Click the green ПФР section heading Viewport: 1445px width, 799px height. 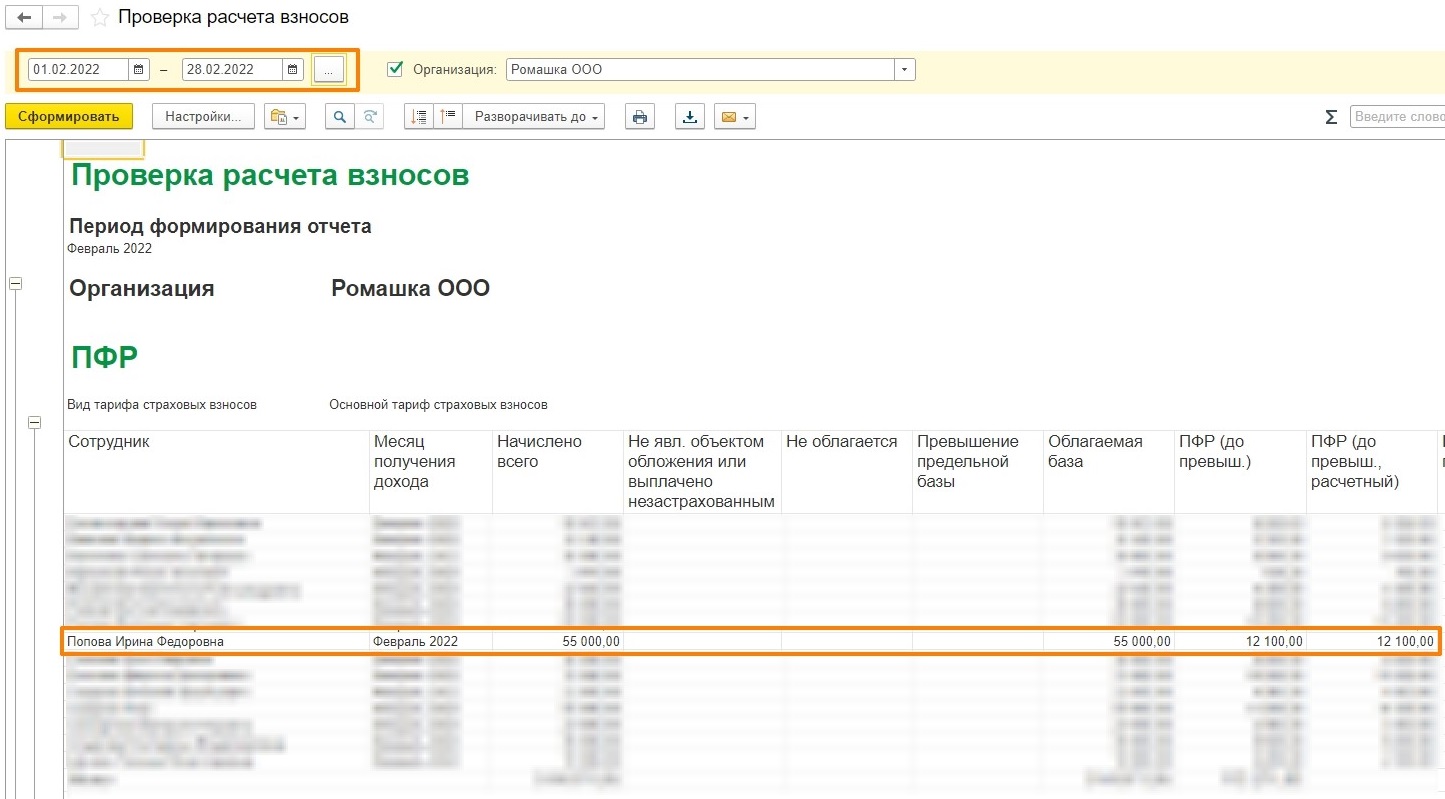[x=104, y=357]
